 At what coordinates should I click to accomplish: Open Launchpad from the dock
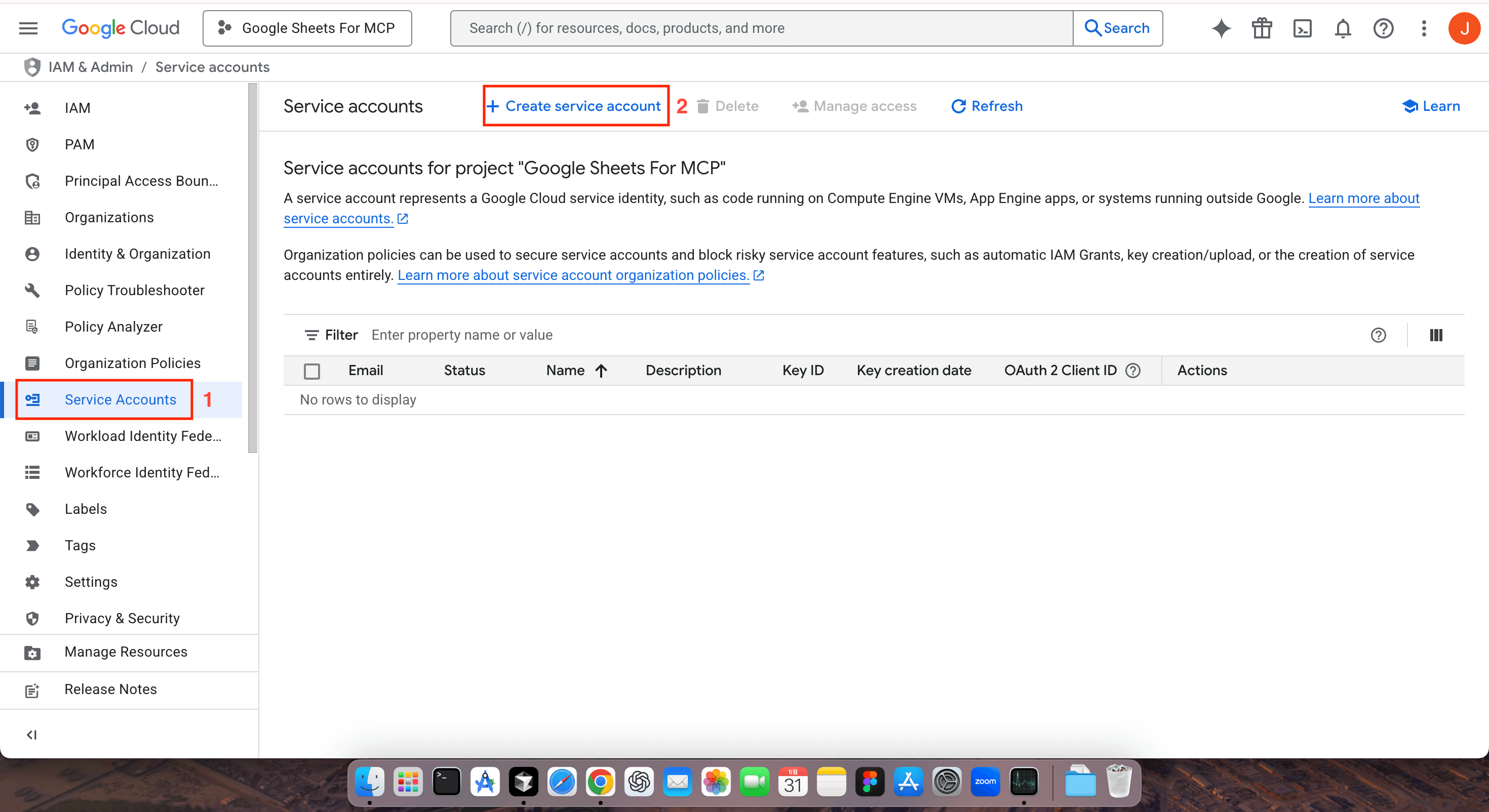(x=408, y=781)
